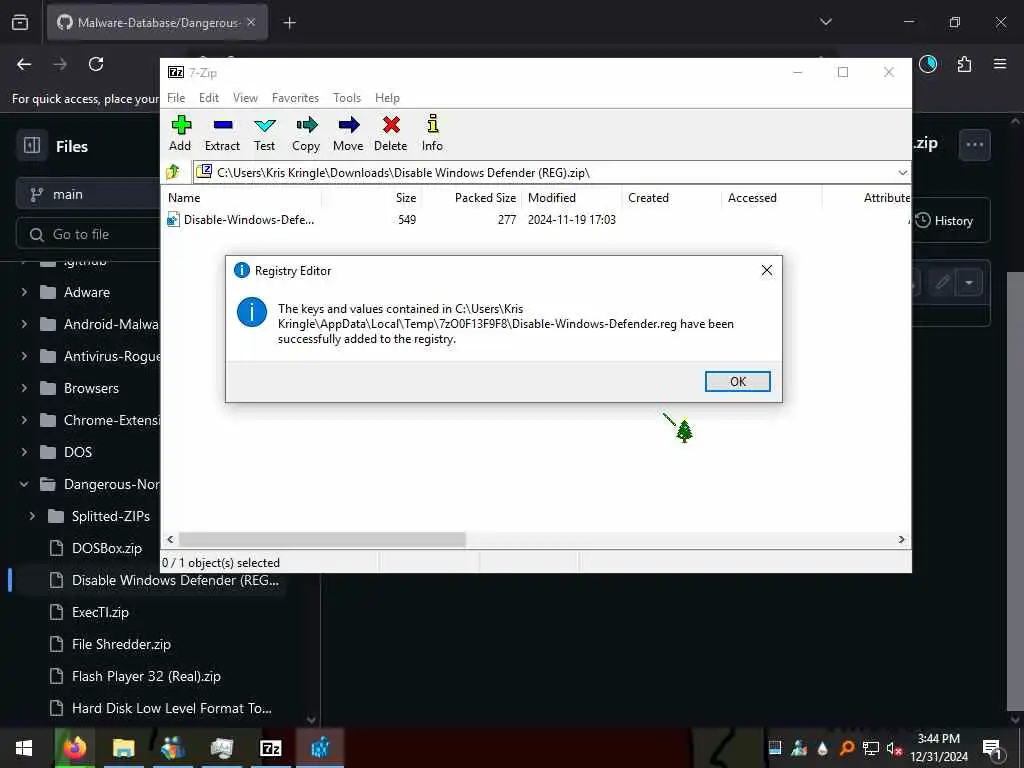Open File Shredder.zip in the tree

pyautogui.click(x=121, y=644)
